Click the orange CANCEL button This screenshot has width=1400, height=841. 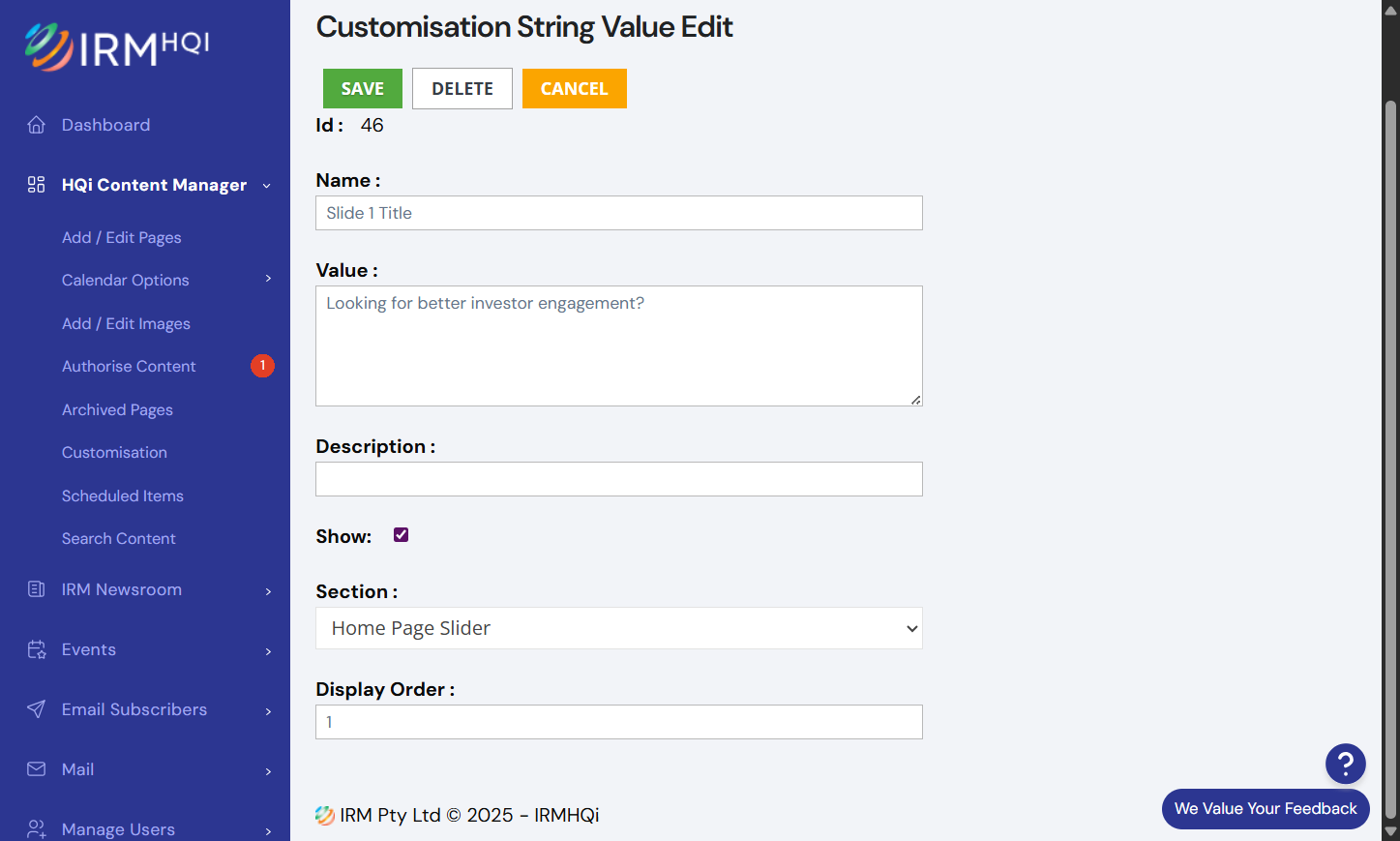[x=575, y=88]
